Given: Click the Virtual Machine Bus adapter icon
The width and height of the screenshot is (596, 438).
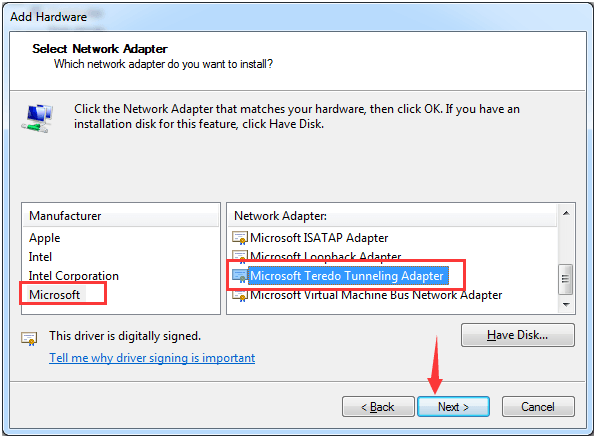Looking at the screenshot, I should click(240, 295).
